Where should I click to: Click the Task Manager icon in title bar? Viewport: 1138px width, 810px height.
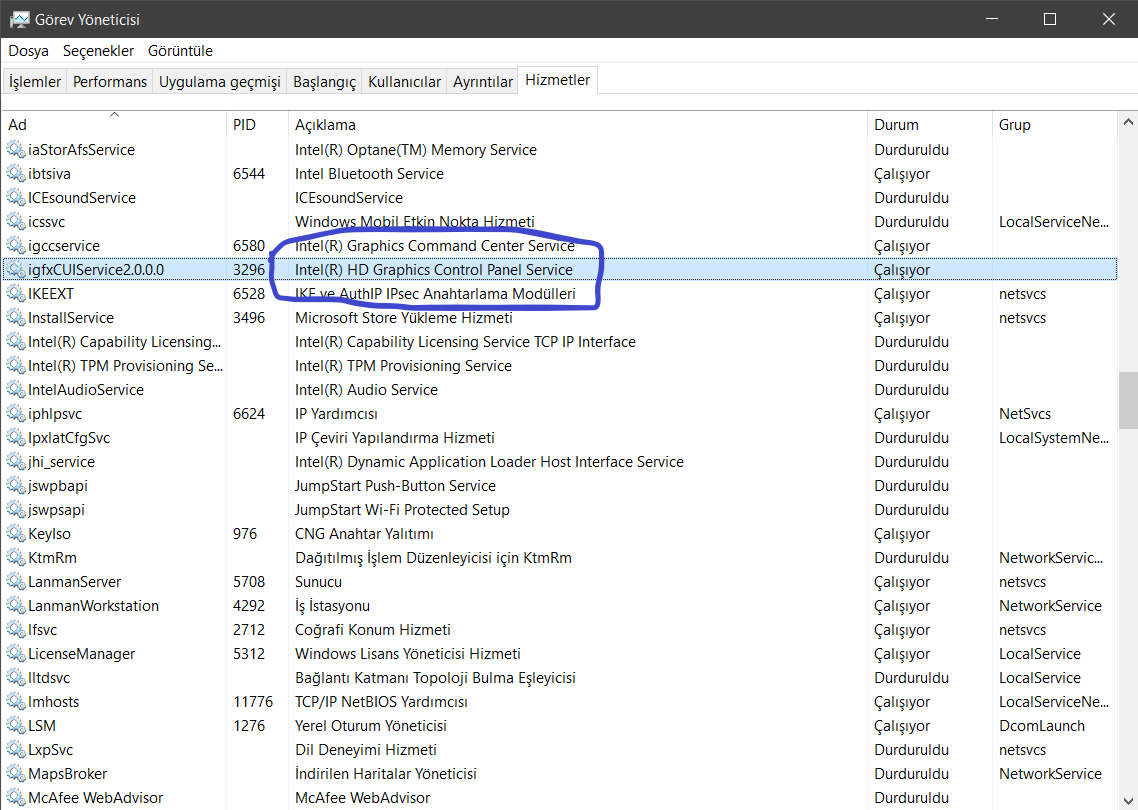click(19, 19)
